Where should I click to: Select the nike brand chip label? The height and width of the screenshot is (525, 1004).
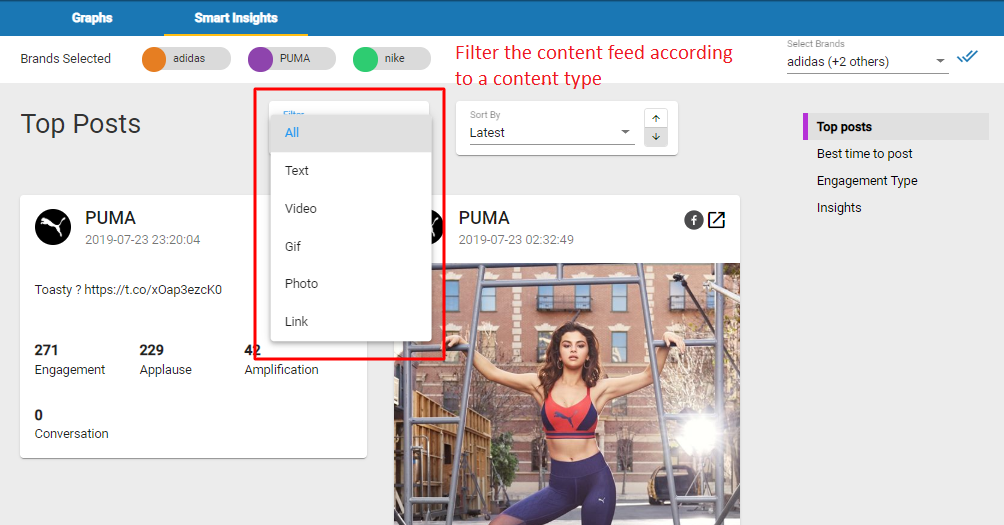pos(394,58)
